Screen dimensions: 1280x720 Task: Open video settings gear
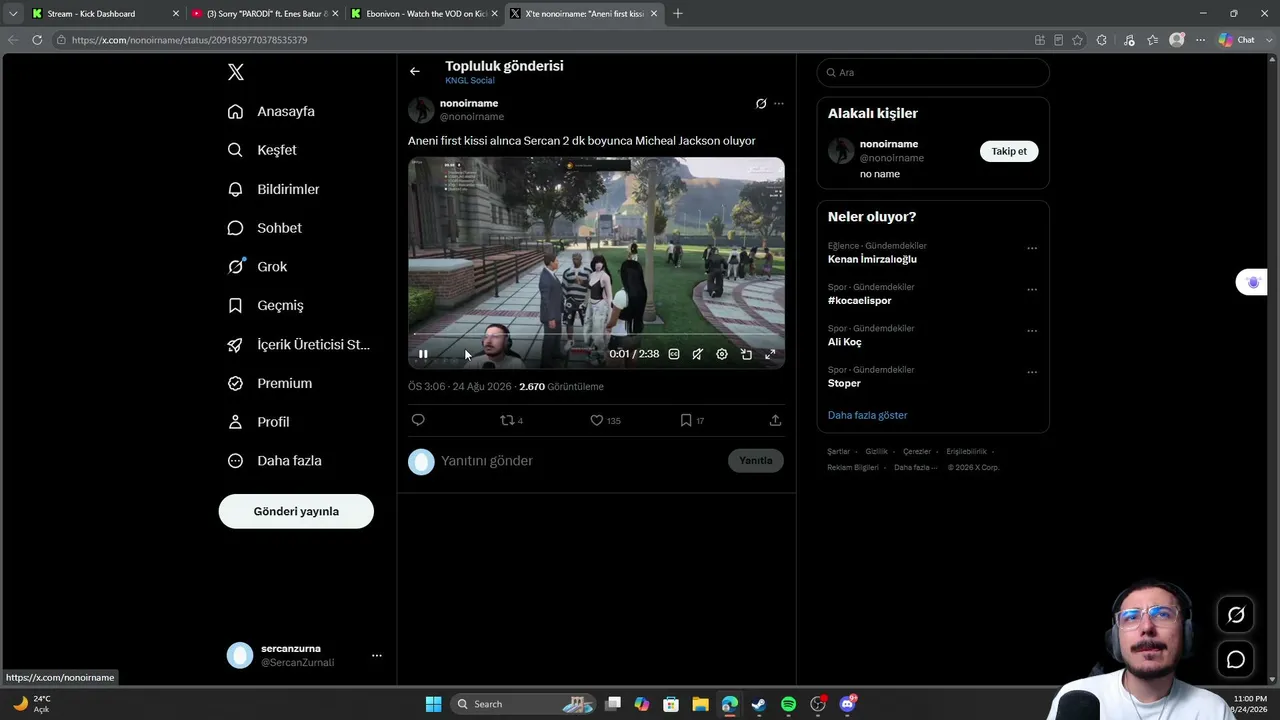(722, 354)
